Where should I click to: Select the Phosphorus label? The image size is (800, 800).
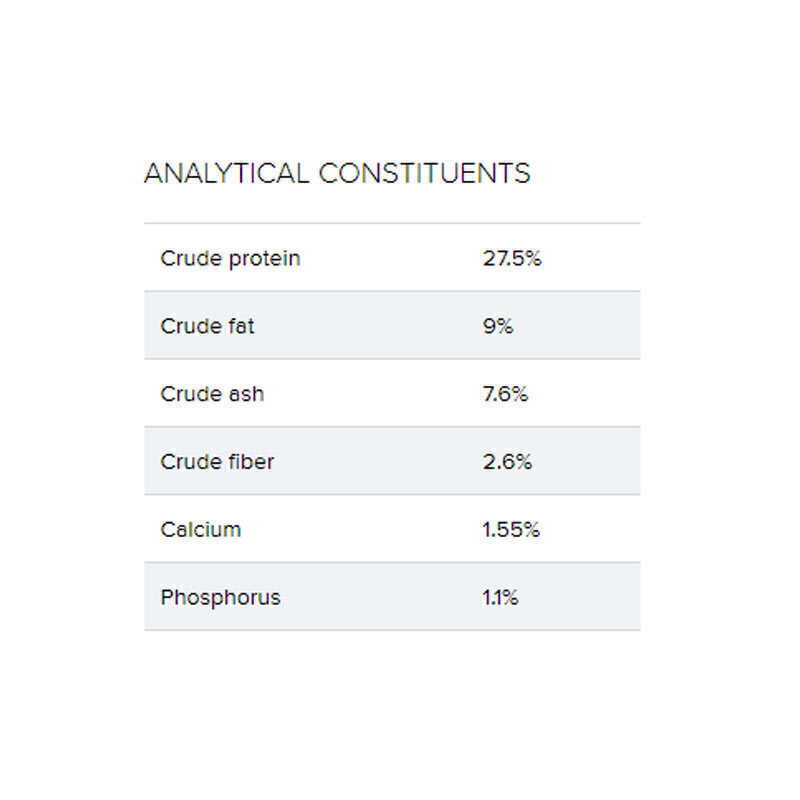(x=220, y=598)
